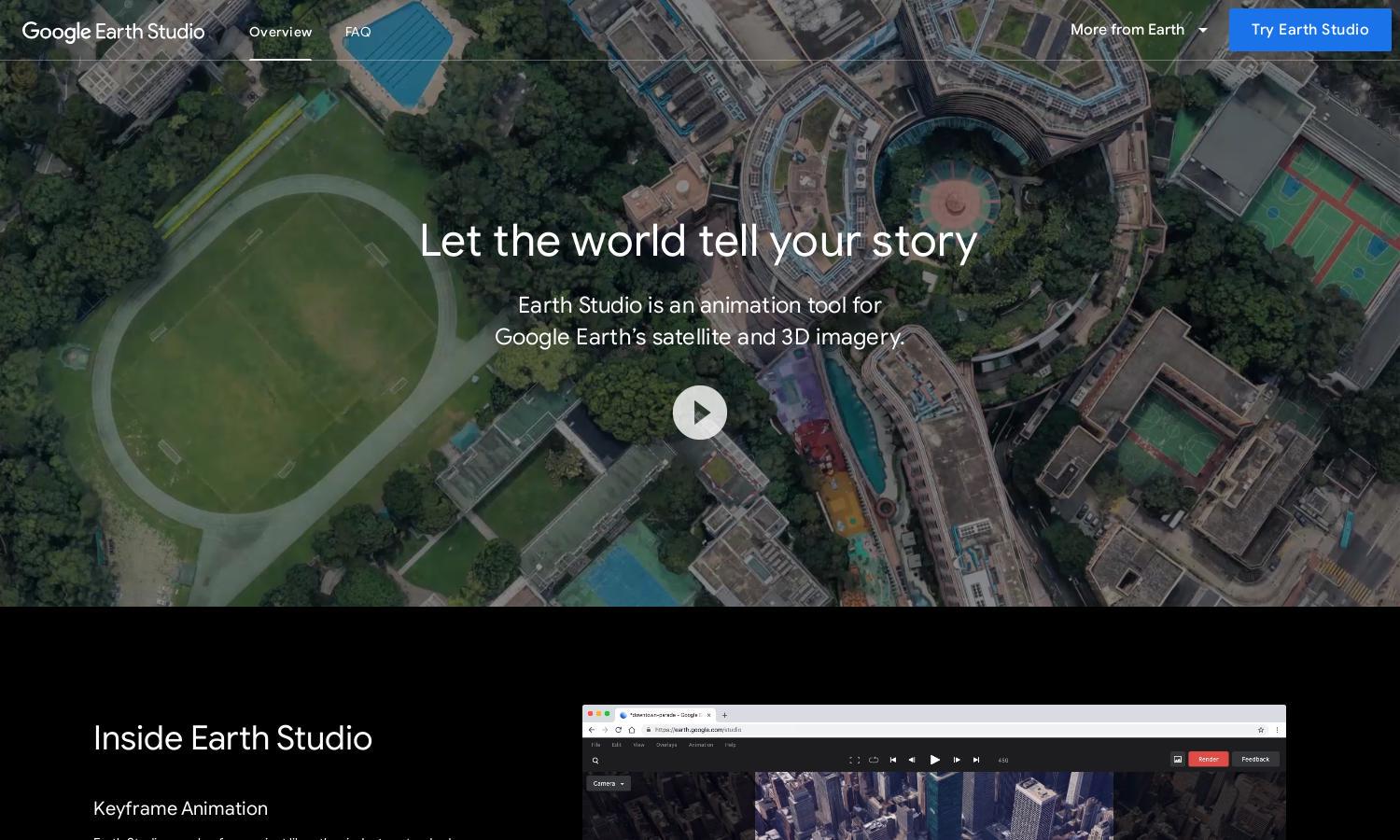Click the new tab plus in the preview

pos(724,715)
